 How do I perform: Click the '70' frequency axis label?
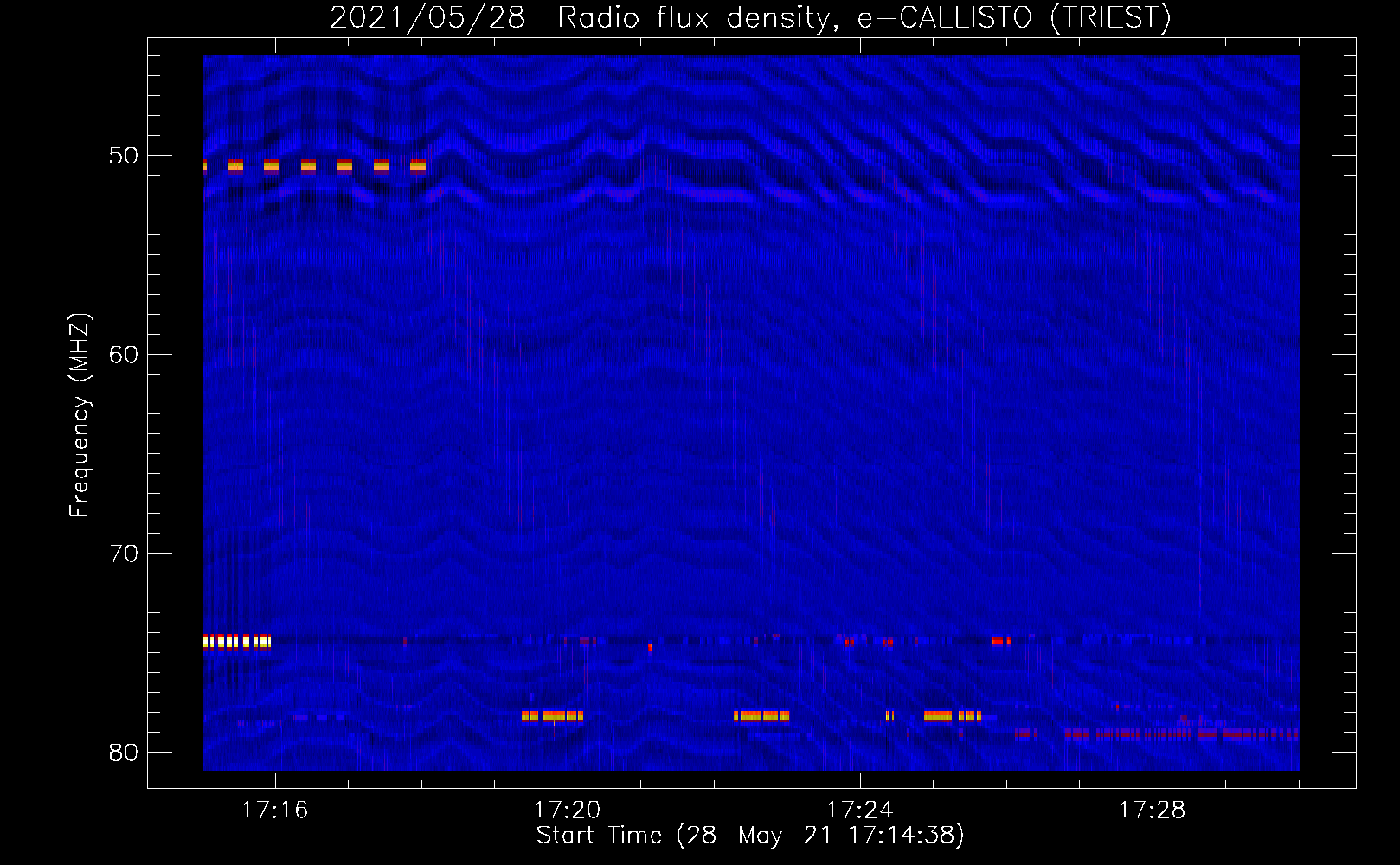tap(124, 554)
